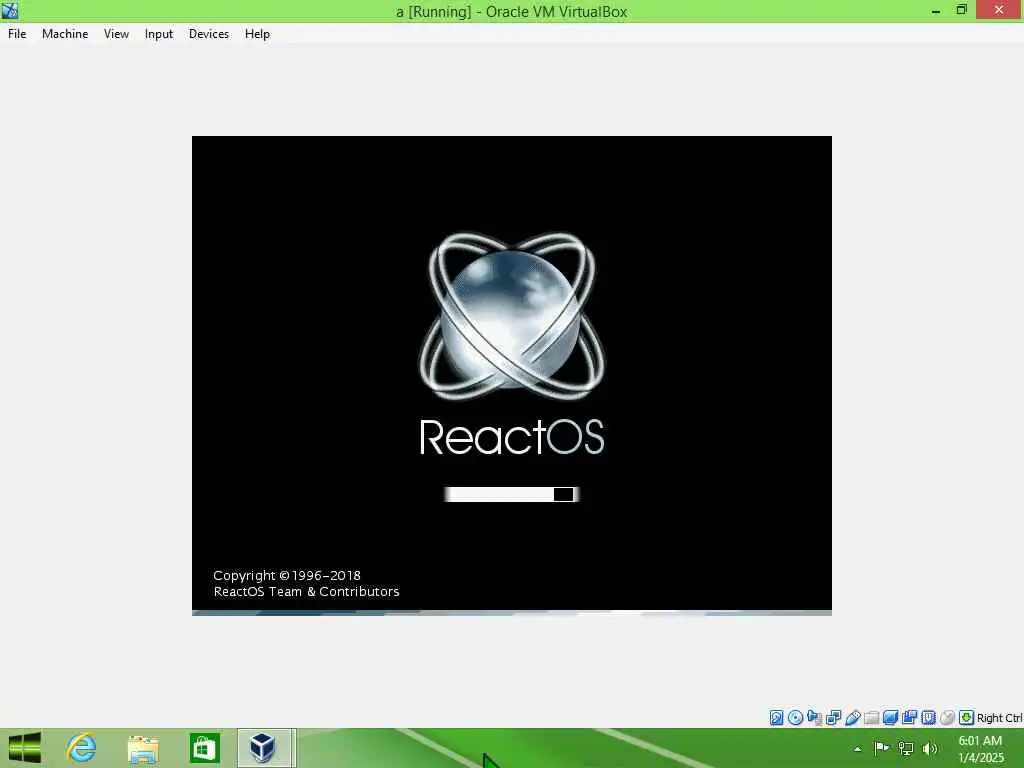Click the network adapters status icon
This screenshot has height=768, width=1024.
(833, 718)
